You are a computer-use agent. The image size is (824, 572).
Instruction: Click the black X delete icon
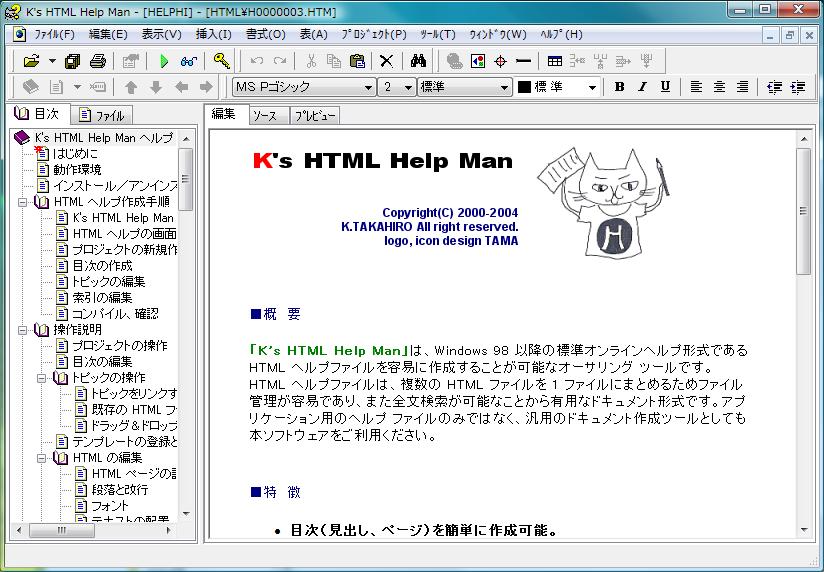[x=386, y=61]
